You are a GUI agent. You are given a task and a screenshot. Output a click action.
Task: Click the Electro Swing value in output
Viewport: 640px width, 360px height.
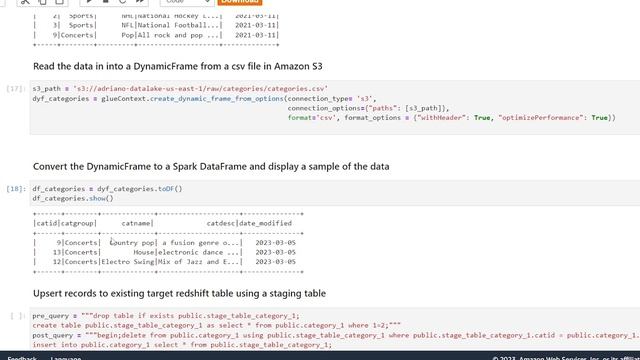tap(128, 262)
